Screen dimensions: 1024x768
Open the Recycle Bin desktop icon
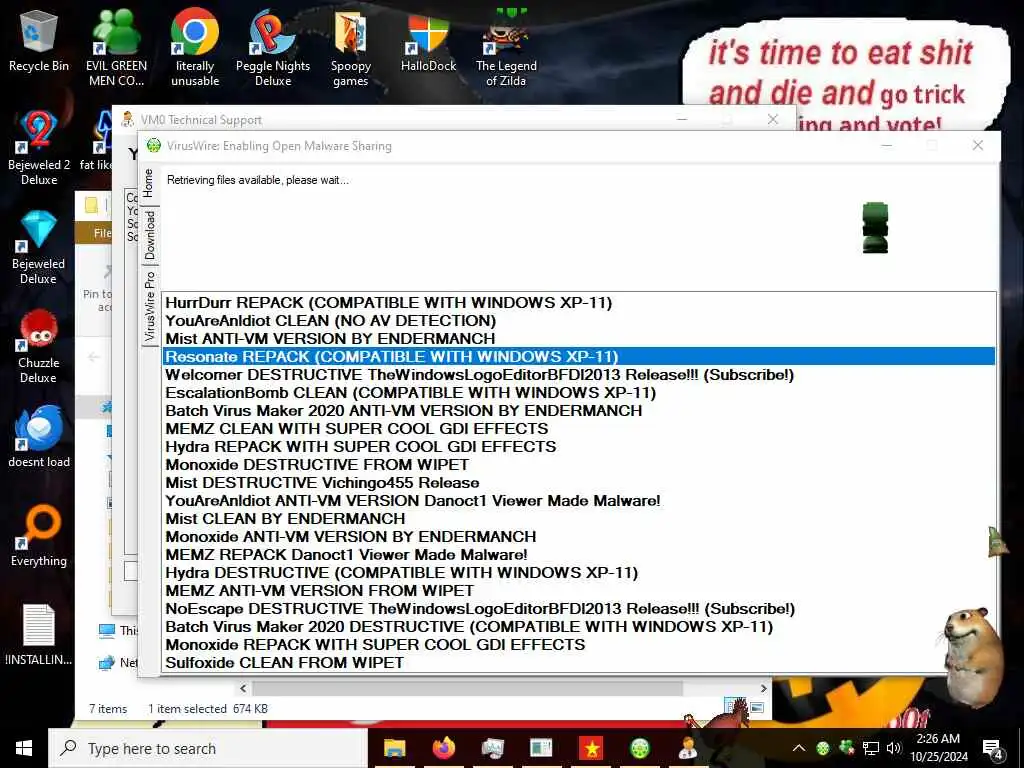point(39,39)
